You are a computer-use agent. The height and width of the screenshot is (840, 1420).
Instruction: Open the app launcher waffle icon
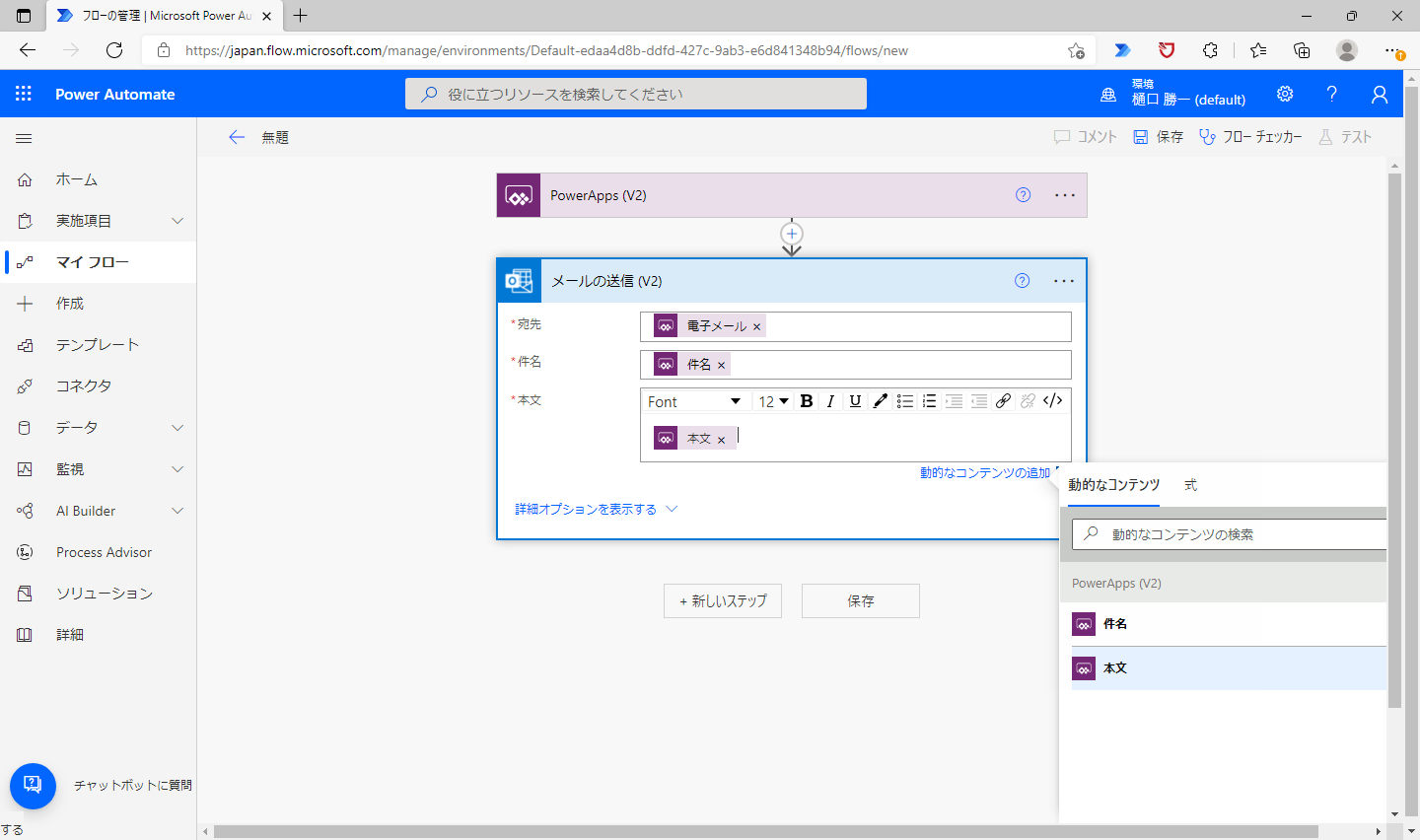coord(24,94)
